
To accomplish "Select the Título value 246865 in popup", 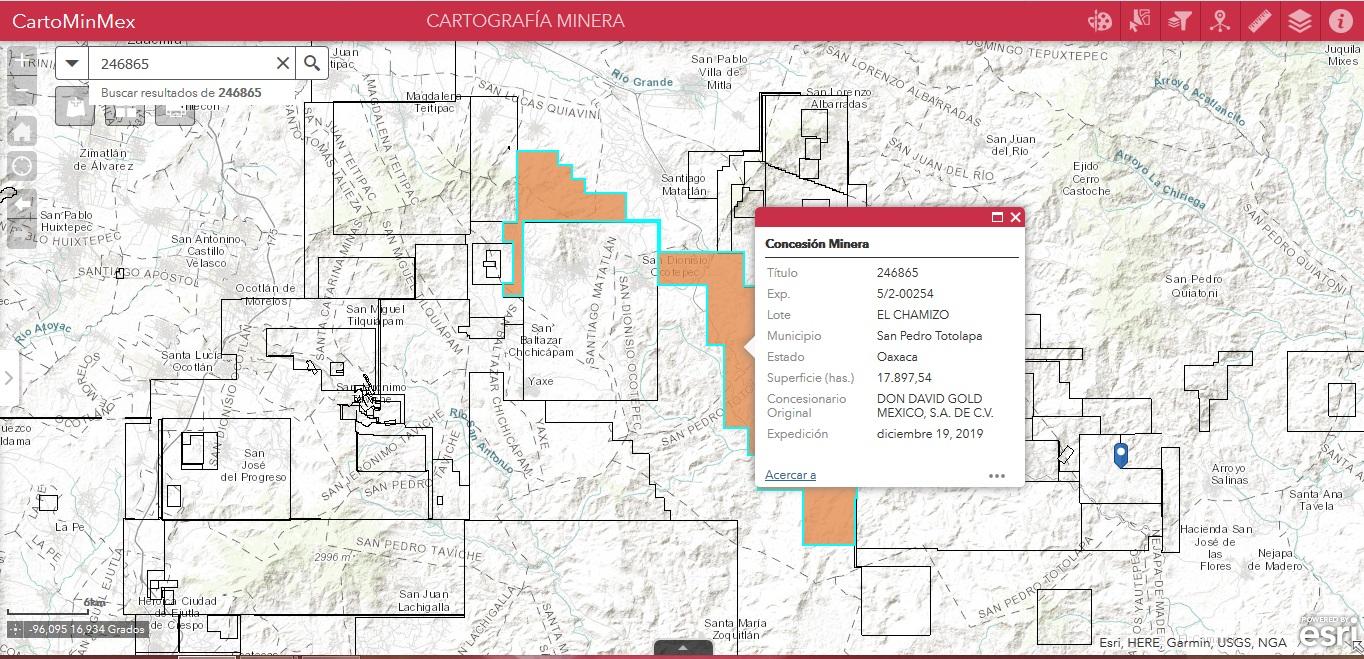I will 897,273.
